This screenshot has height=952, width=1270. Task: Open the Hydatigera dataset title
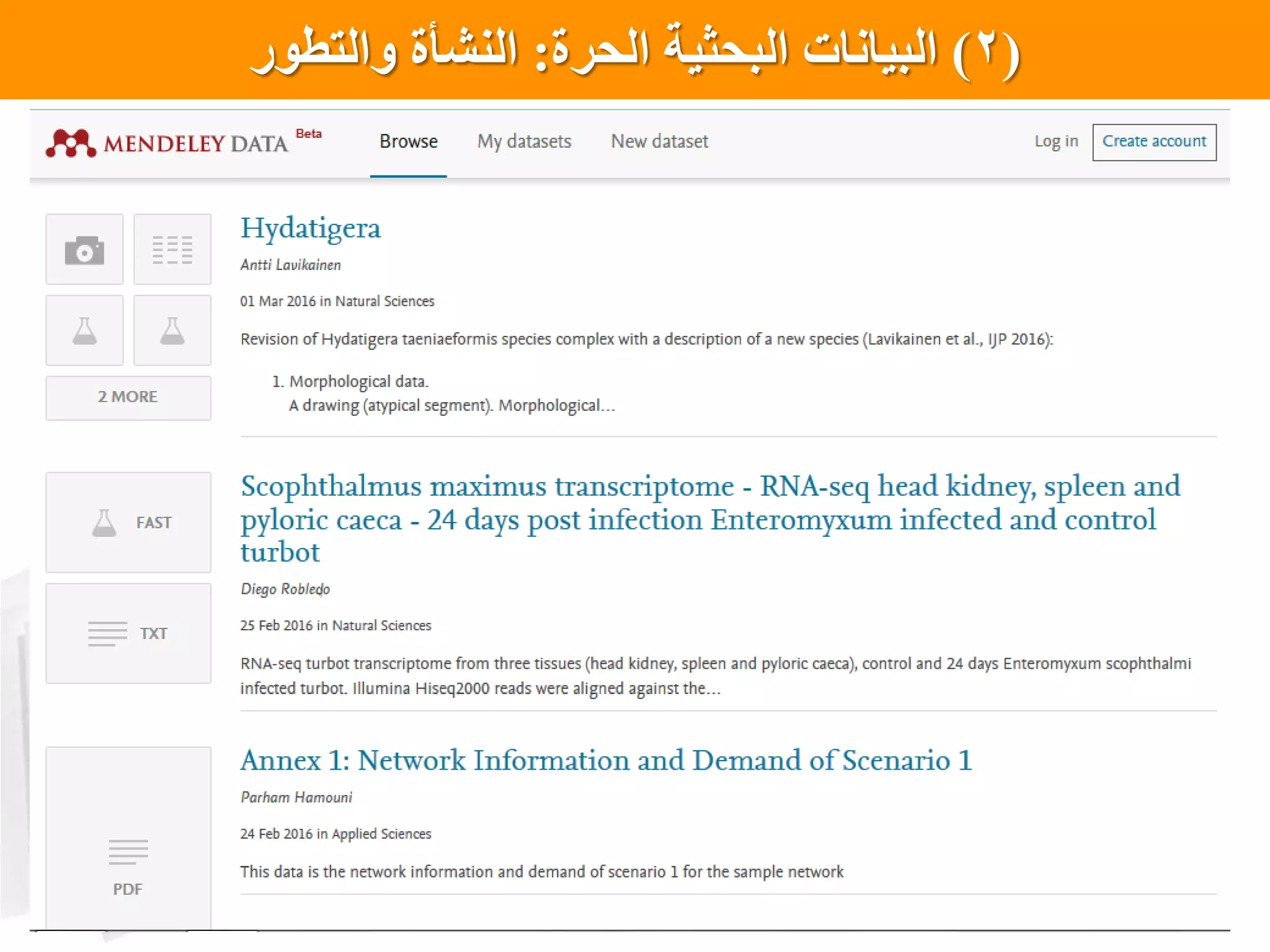(311, 229)
